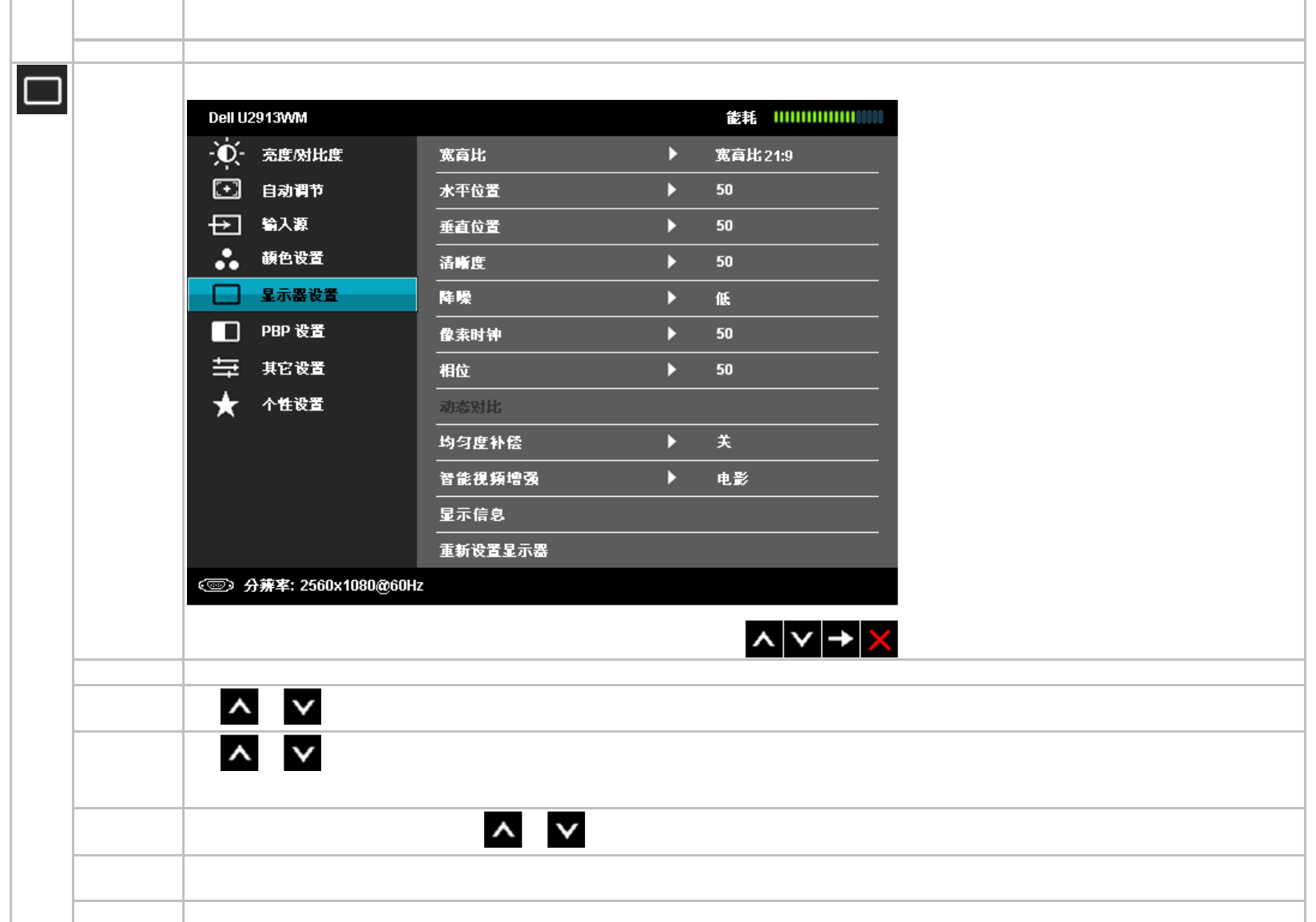Screen dimensions: 1316x922
Task: Click the 降噪 value 低
Action: click(x=723, y=298)
